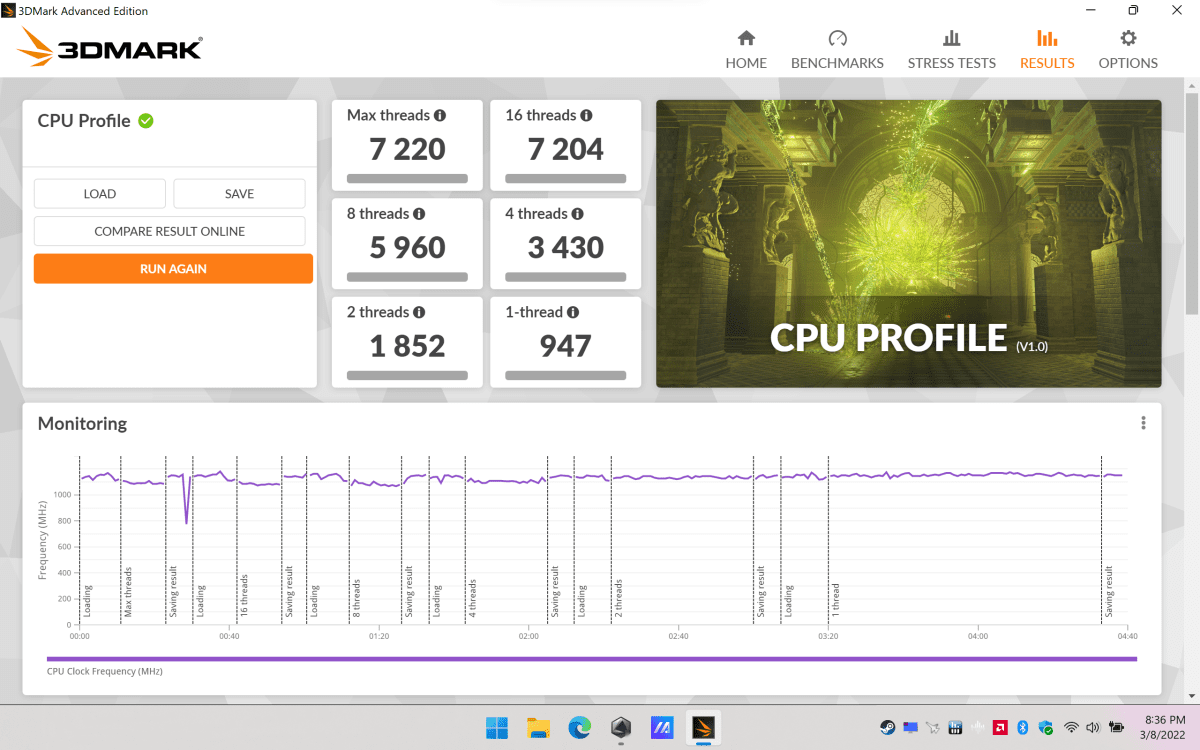Click the Wi-Fi tray icon
1200x750 pixels.
point(1071,727)
